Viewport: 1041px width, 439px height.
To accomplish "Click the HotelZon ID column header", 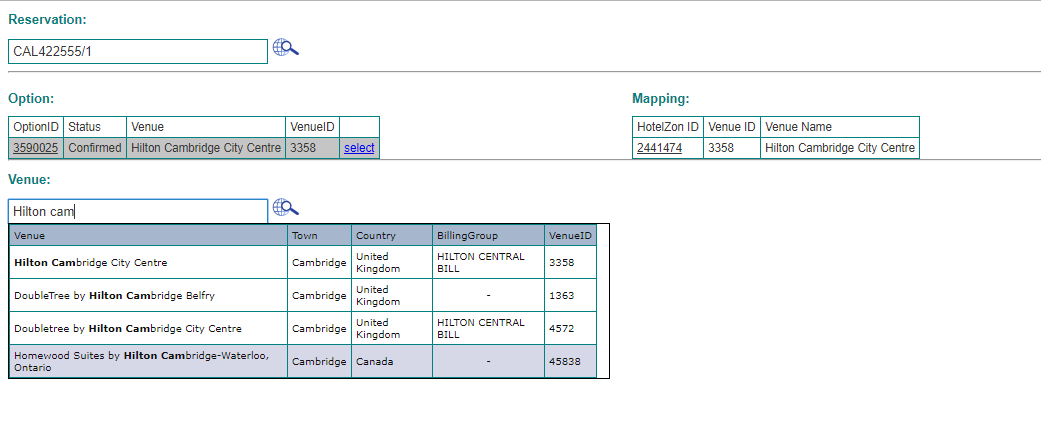I will point(668,127).
